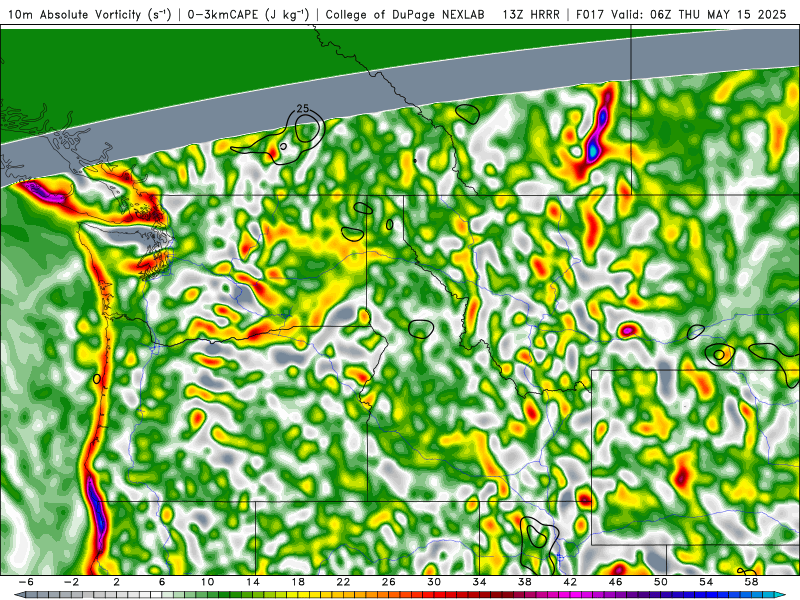Click the '22' colorbar scale value
The width and height of the screenshot is (800, 600).
click(x=343, y=582)
